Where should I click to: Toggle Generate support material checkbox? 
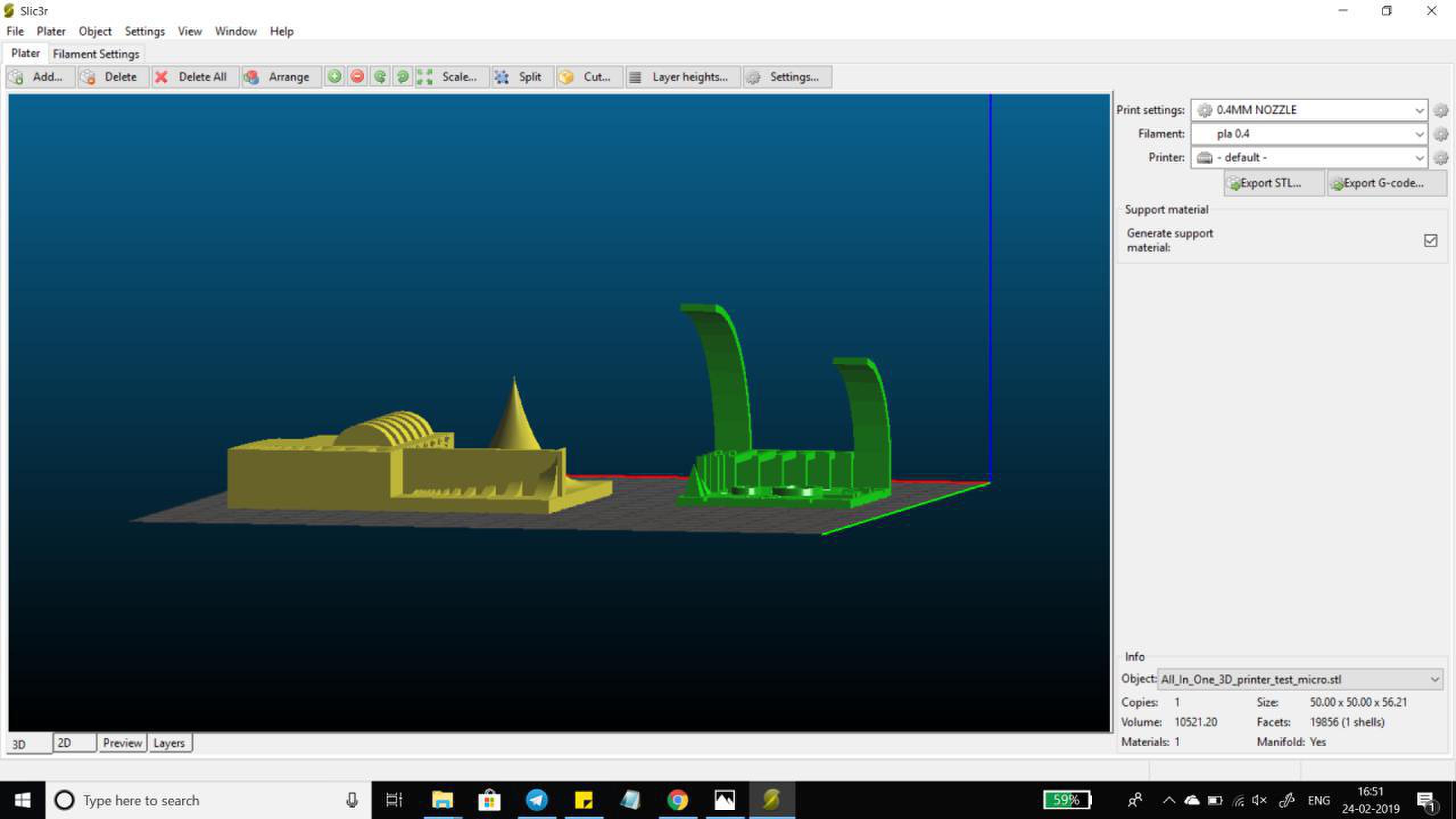(1430, 241)
